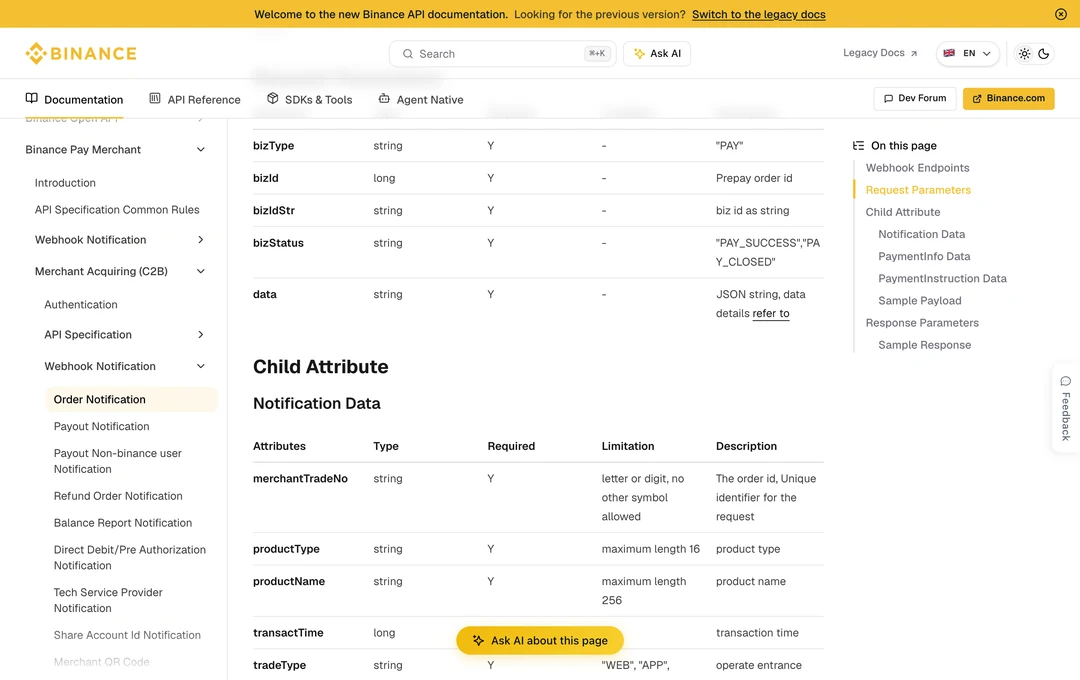Switch to dark theme moon icon
This screenshot has height=680, width=1080.
[x=1043, y=54]
